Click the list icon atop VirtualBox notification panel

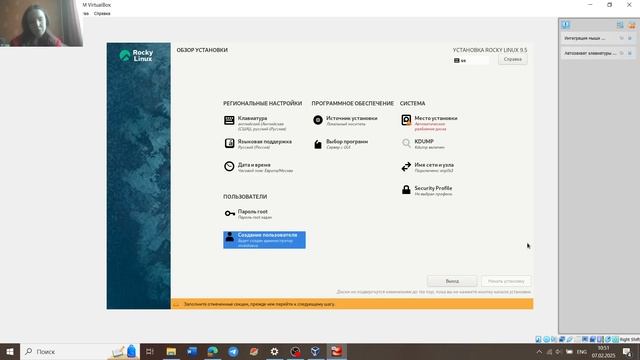(620, 25)
